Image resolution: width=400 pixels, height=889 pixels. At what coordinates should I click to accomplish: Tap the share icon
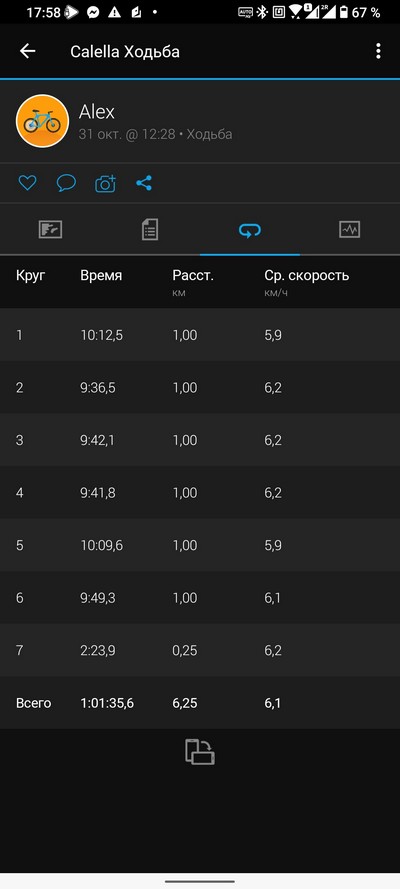pos(144,183)
